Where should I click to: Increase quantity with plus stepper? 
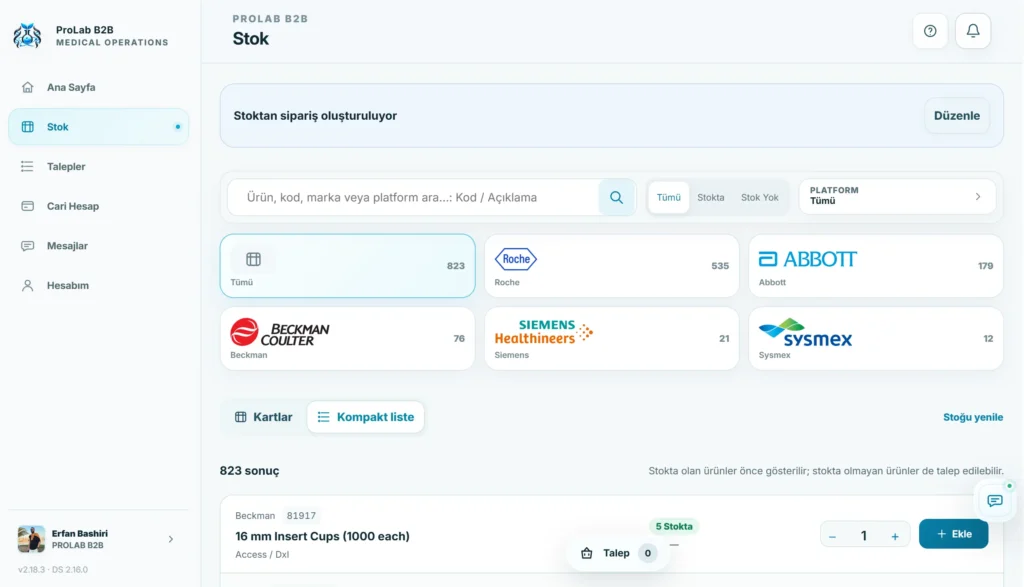(895, 536)
